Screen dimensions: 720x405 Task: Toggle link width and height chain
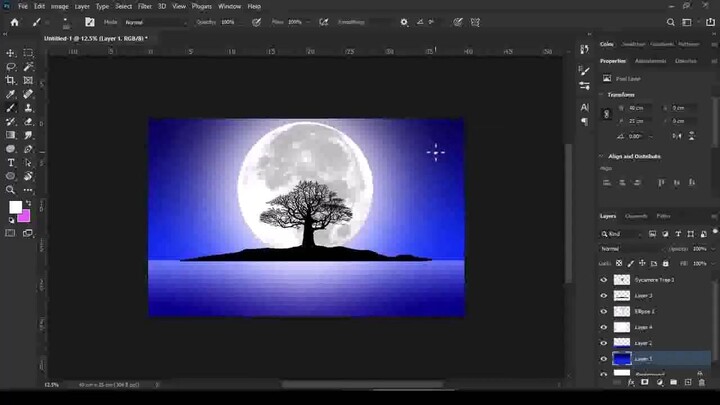606,114
